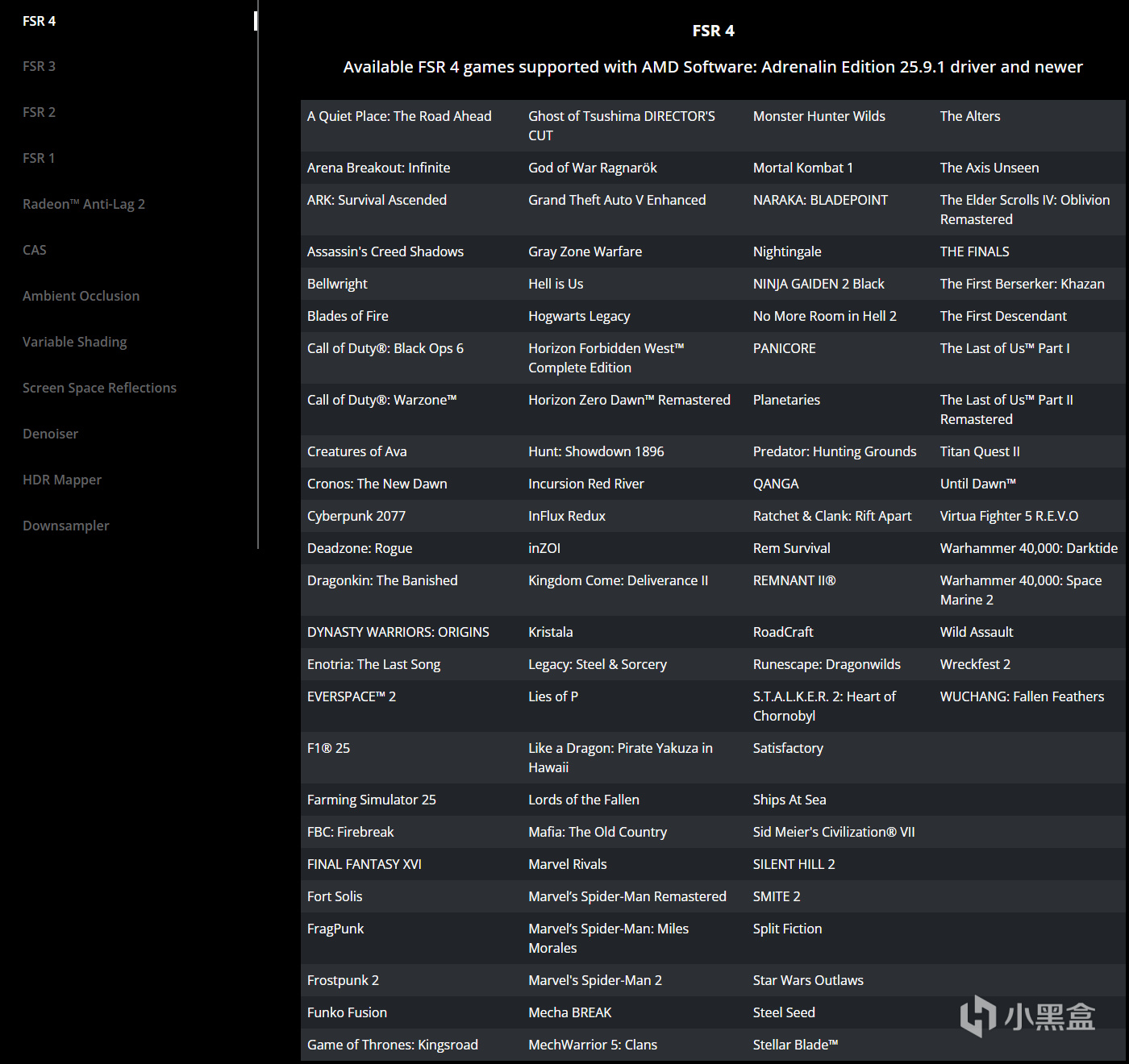
Task: Click NARAKA: BLADEPOINT entry
Action: (820, 200)
